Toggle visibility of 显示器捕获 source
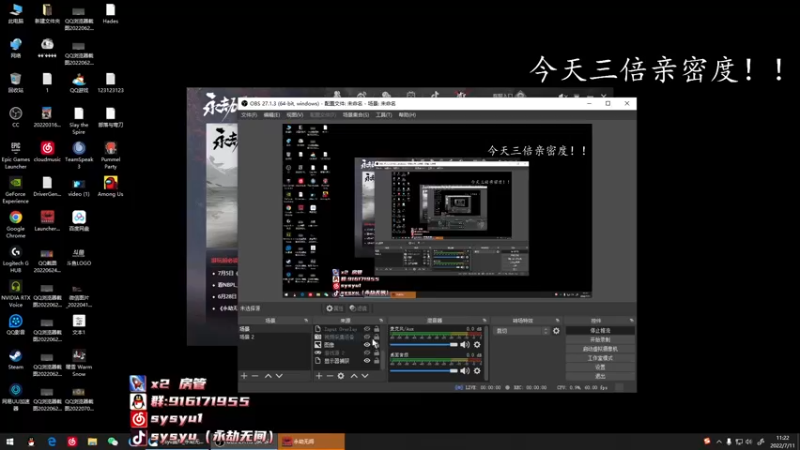Viewport: 800px width, 450px height. click(367, 361)
